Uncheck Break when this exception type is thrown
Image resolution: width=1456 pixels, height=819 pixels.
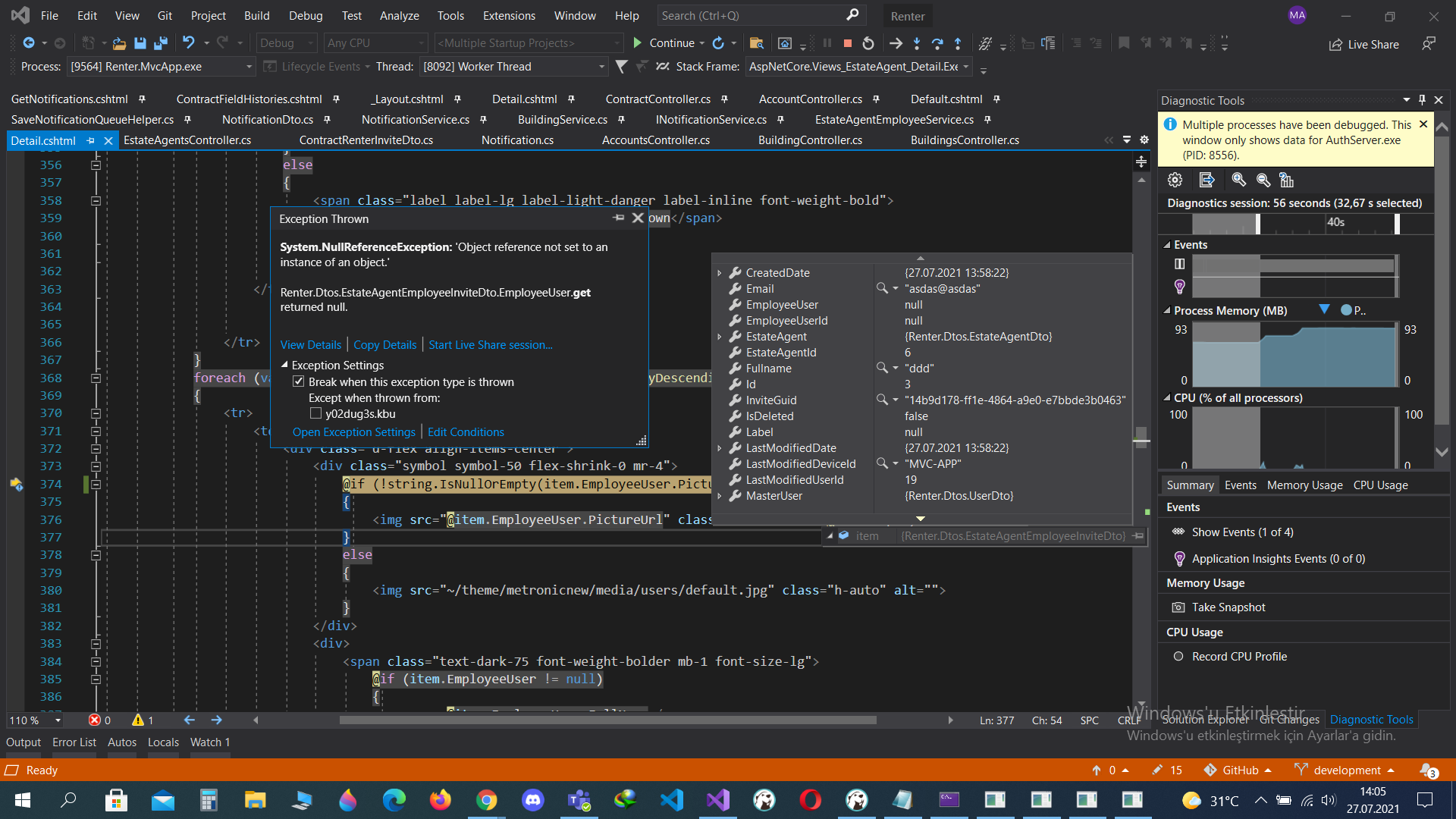click(299, 382)
